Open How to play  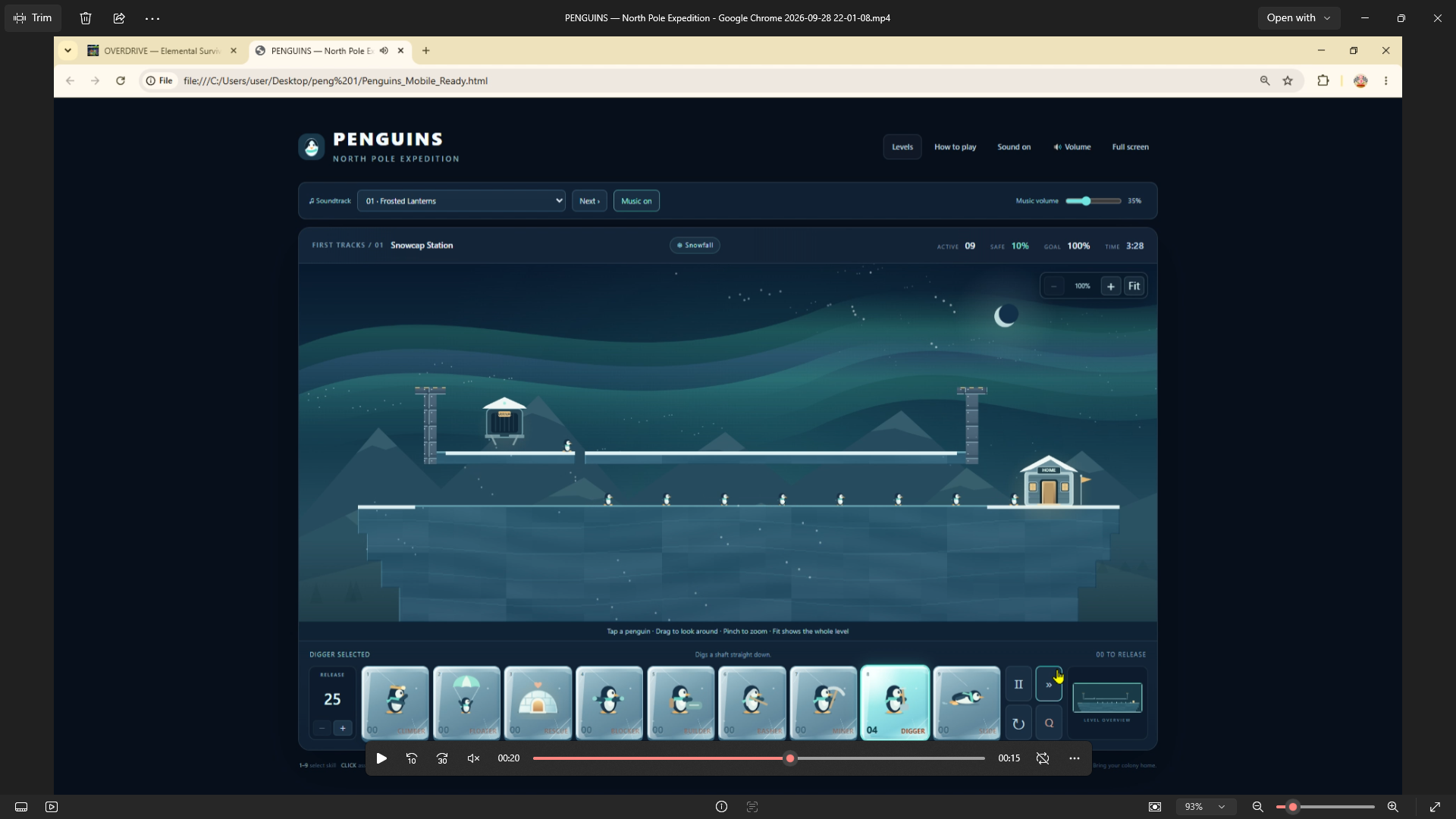coord(955,147)
